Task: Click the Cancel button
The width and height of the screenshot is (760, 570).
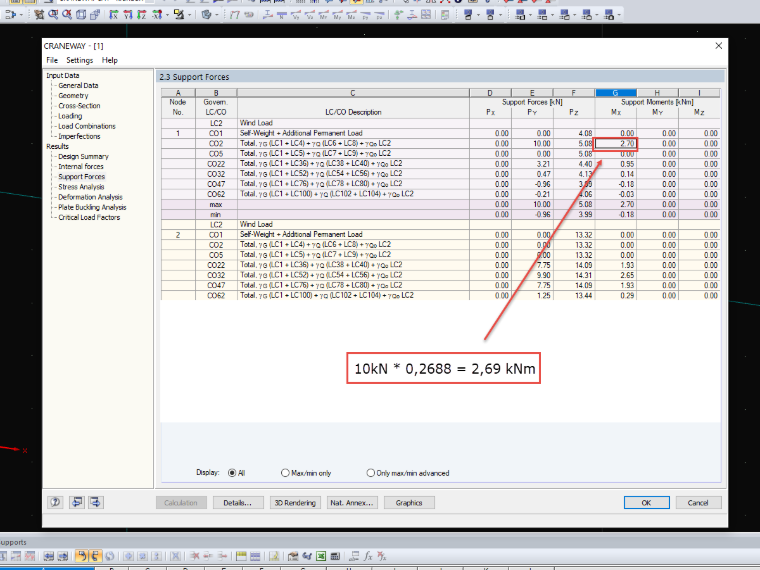Action: [698, 503]
